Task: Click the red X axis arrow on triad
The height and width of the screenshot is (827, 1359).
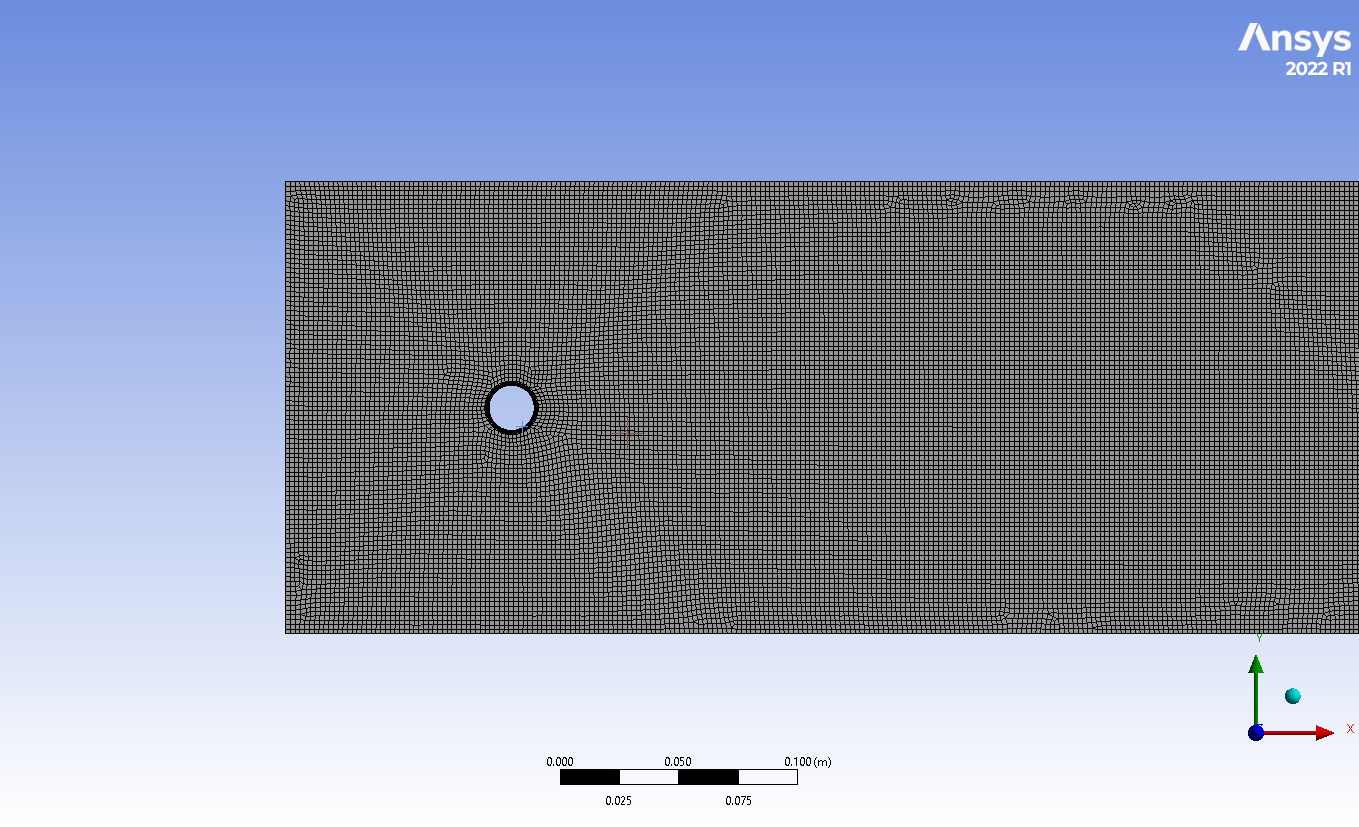Action: click(1322, 733)
